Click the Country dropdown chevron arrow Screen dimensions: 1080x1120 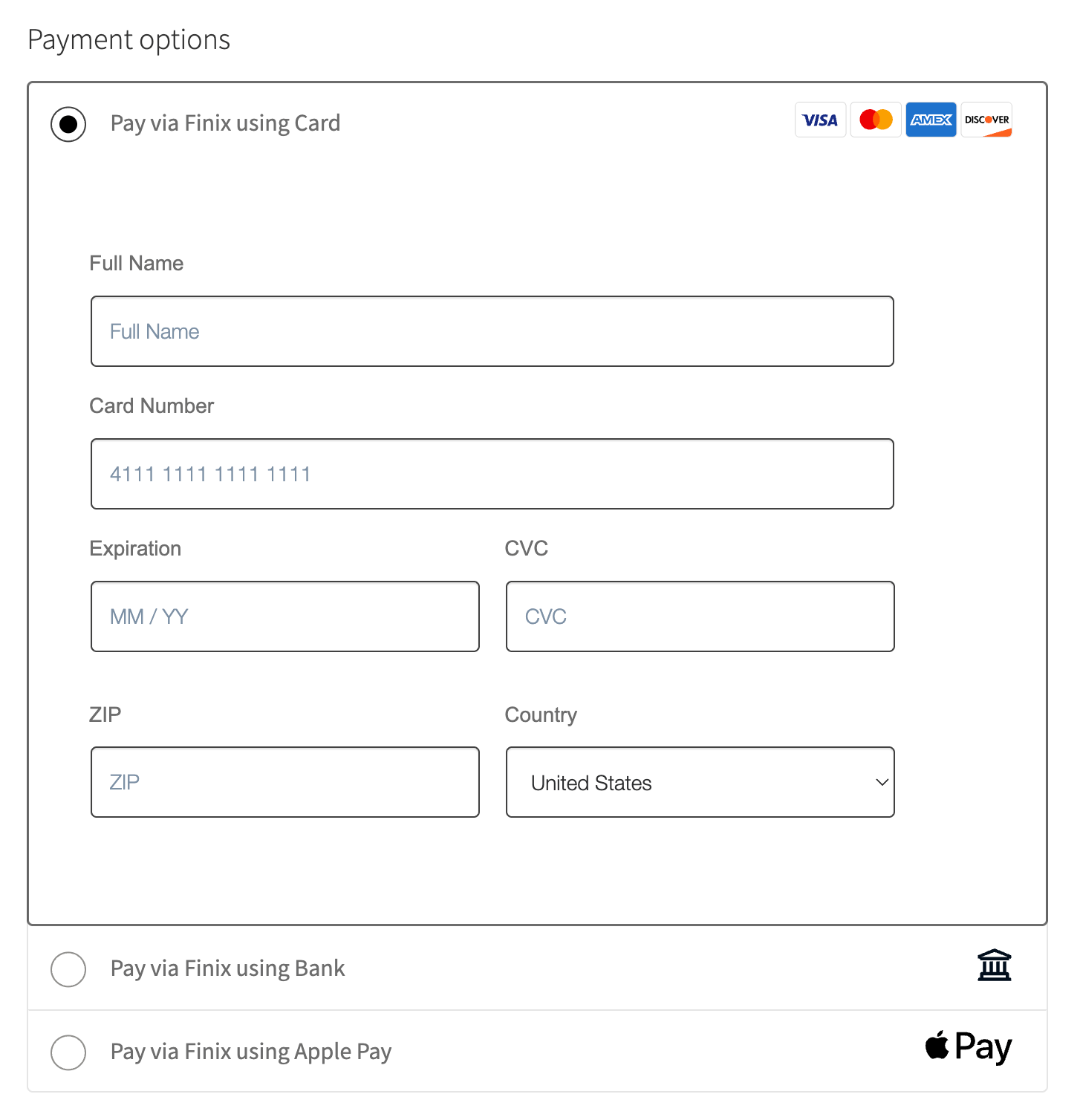[x=882, y=782]
